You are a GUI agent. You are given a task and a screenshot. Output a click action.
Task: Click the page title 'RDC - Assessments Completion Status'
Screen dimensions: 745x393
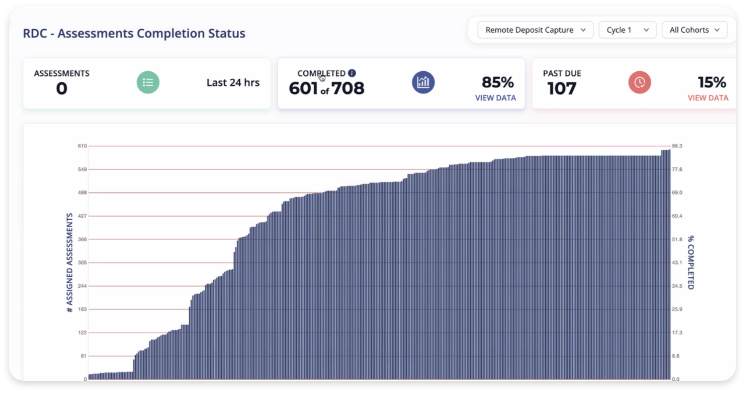[x=134, y=33]
